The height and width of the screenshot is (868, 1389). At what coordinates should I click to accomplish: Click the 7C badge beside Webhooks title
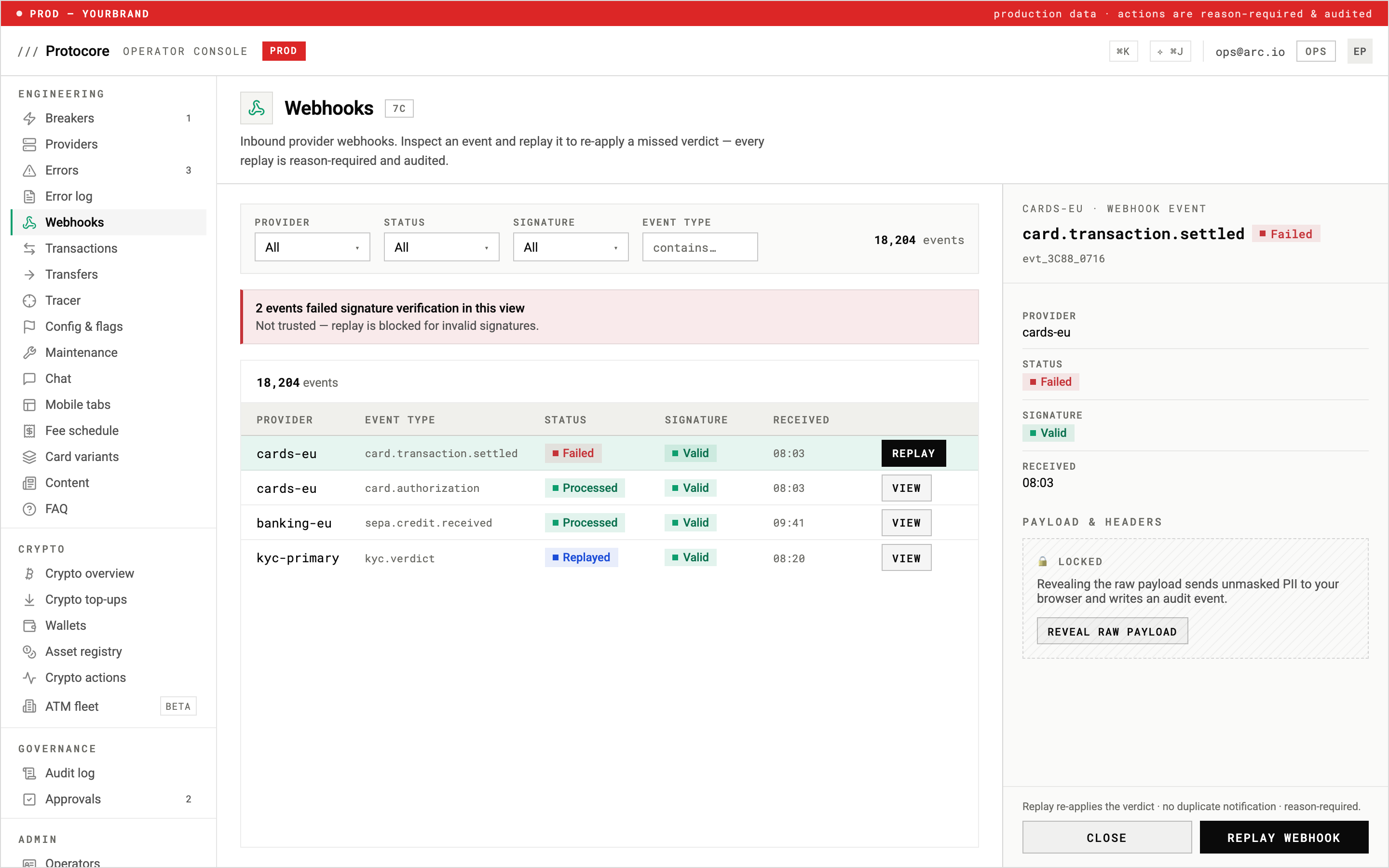coord(399,108)
